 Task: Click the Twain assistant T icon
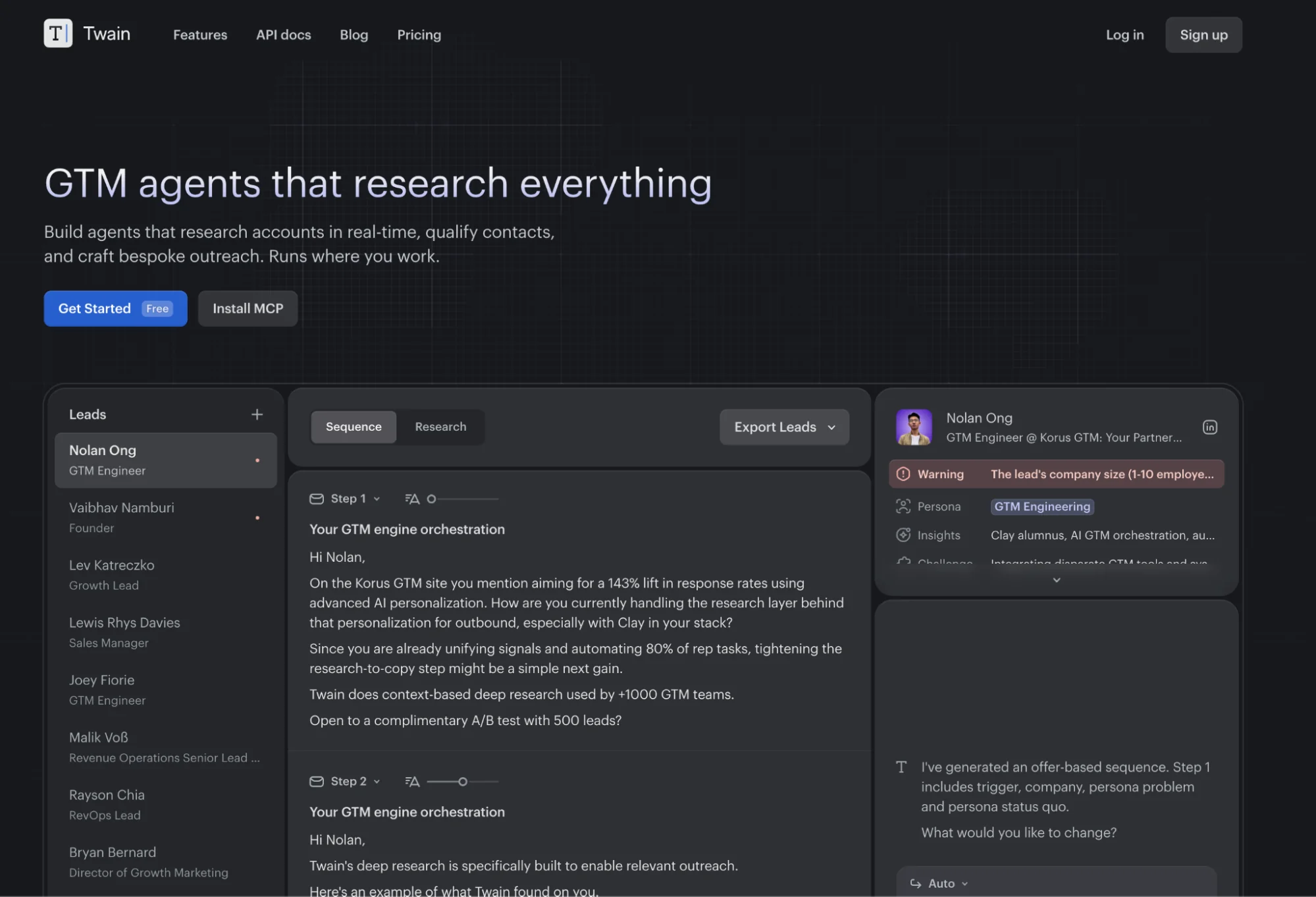coord(901,767)
